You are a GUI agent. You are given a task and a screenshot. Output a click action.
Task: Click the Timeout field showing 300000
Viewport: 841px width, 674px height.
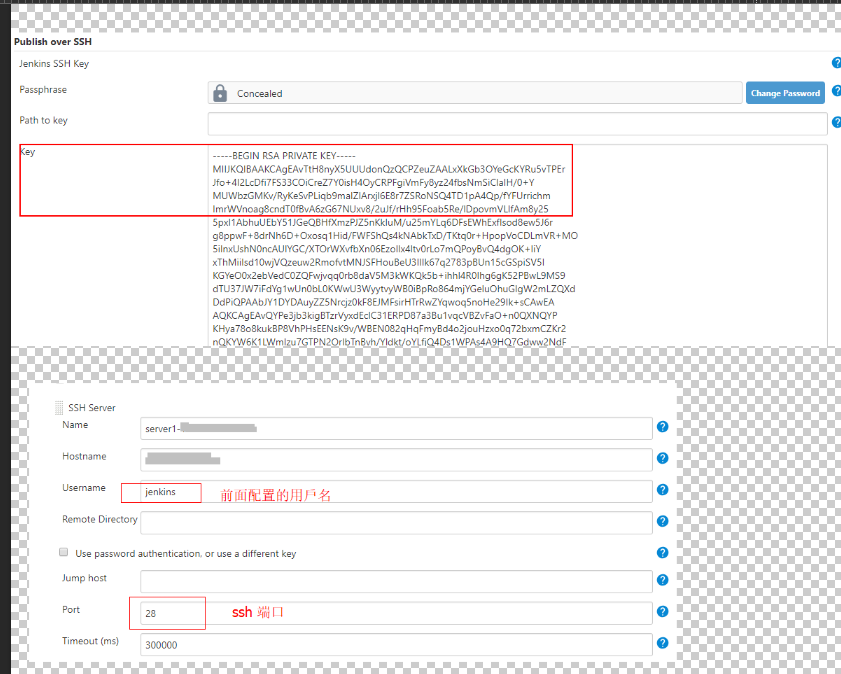[396, 645]
